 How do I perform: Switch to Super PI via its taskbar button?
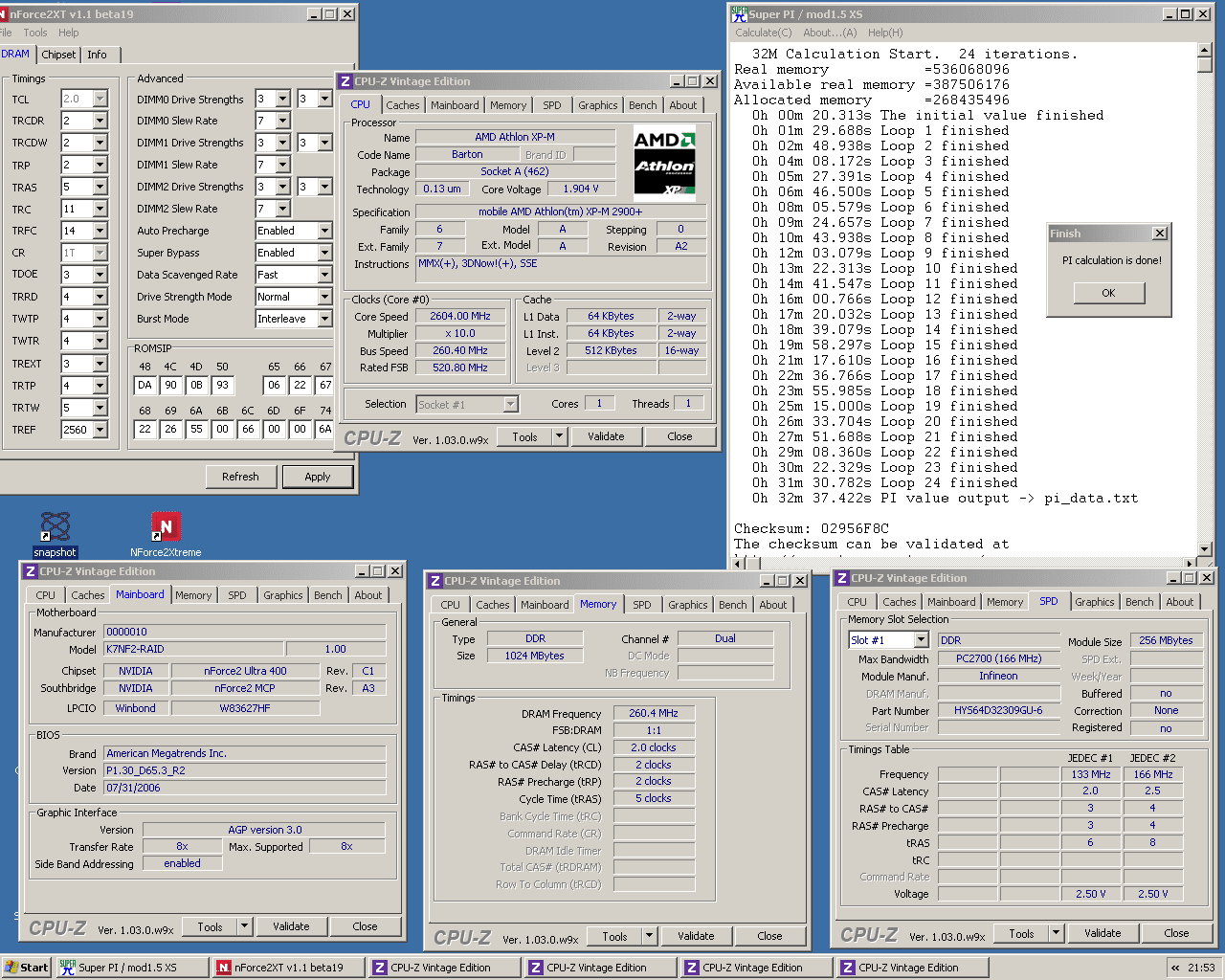click(x=131, y=968)
